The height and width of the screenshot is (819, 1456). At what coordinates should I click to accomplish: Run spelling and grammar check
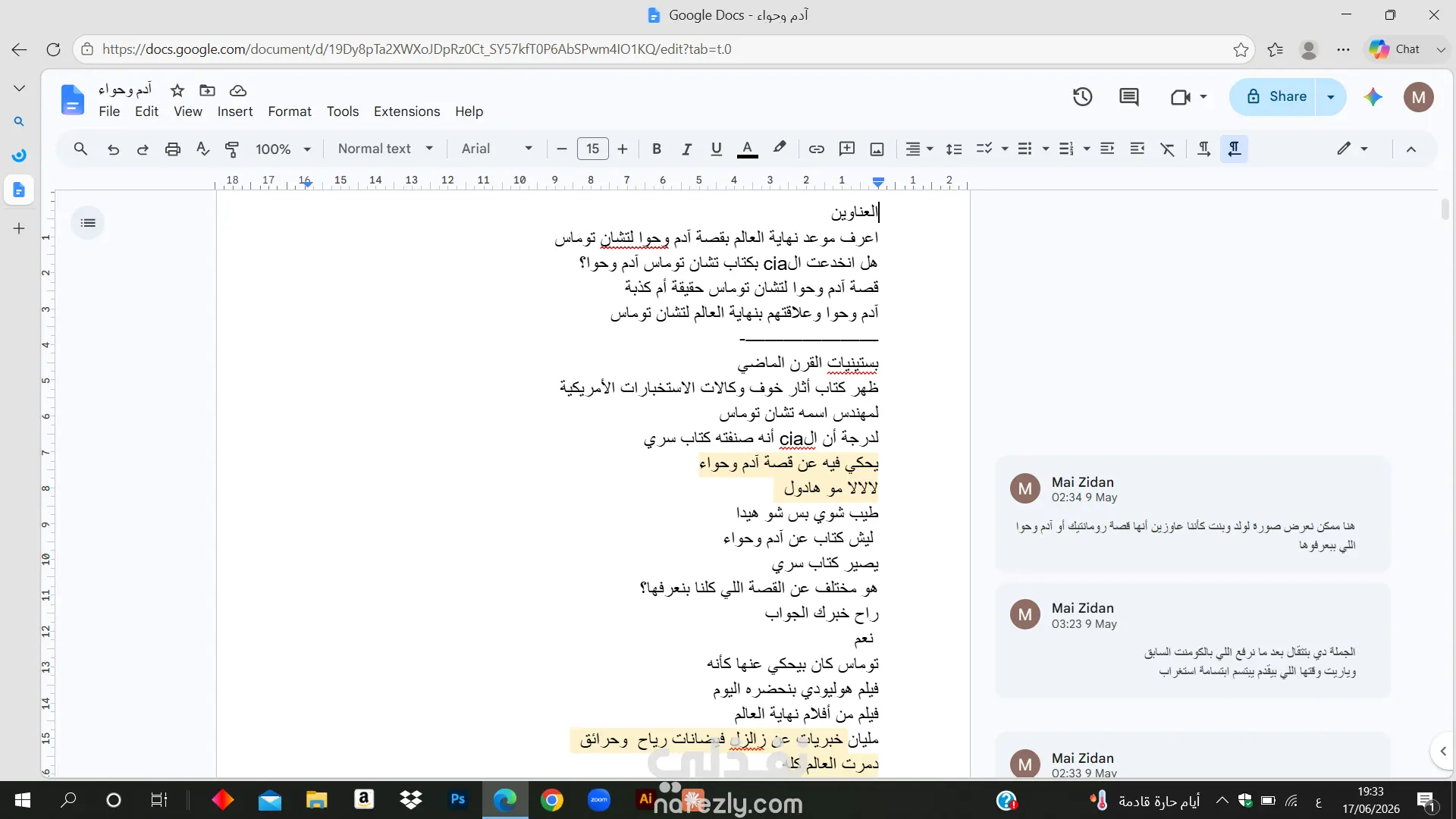tap(202, 149)
